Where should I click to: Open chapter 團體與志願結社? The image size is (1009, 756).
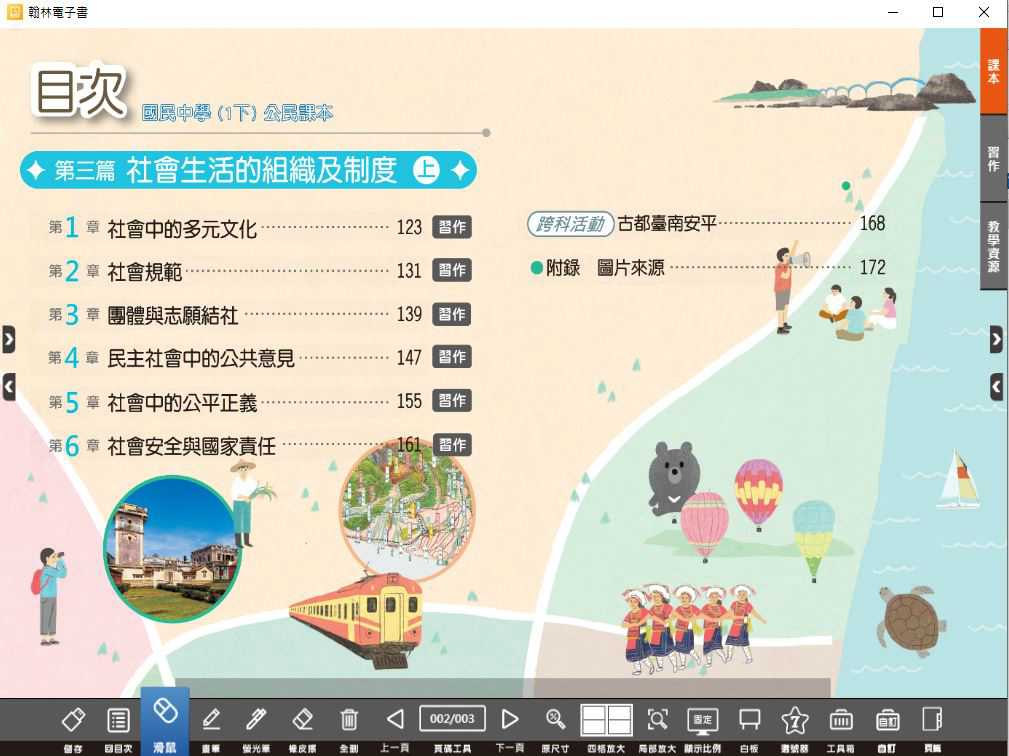pos(172,315)
